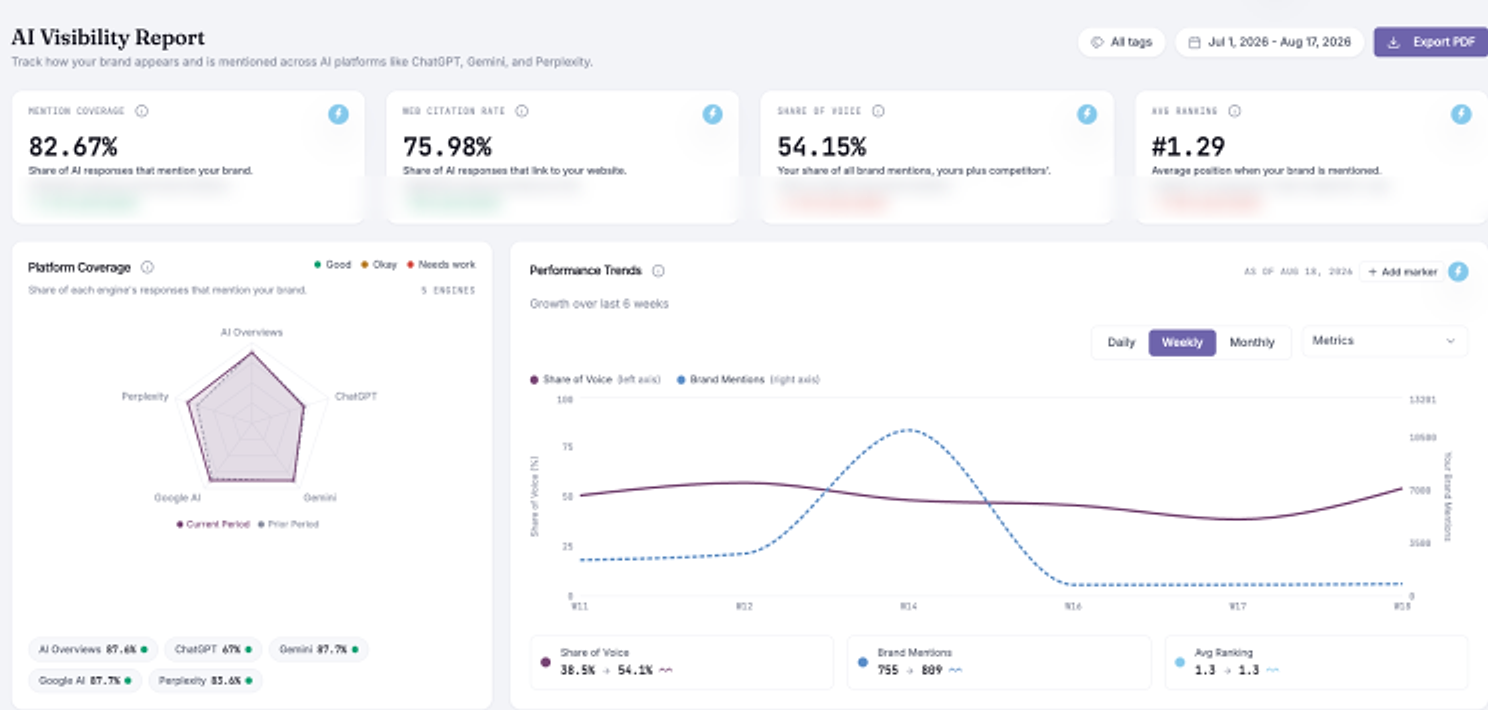Click the Google AI axis label on radar
Viewport: 1488px width, 710px height.
point(178,497)
